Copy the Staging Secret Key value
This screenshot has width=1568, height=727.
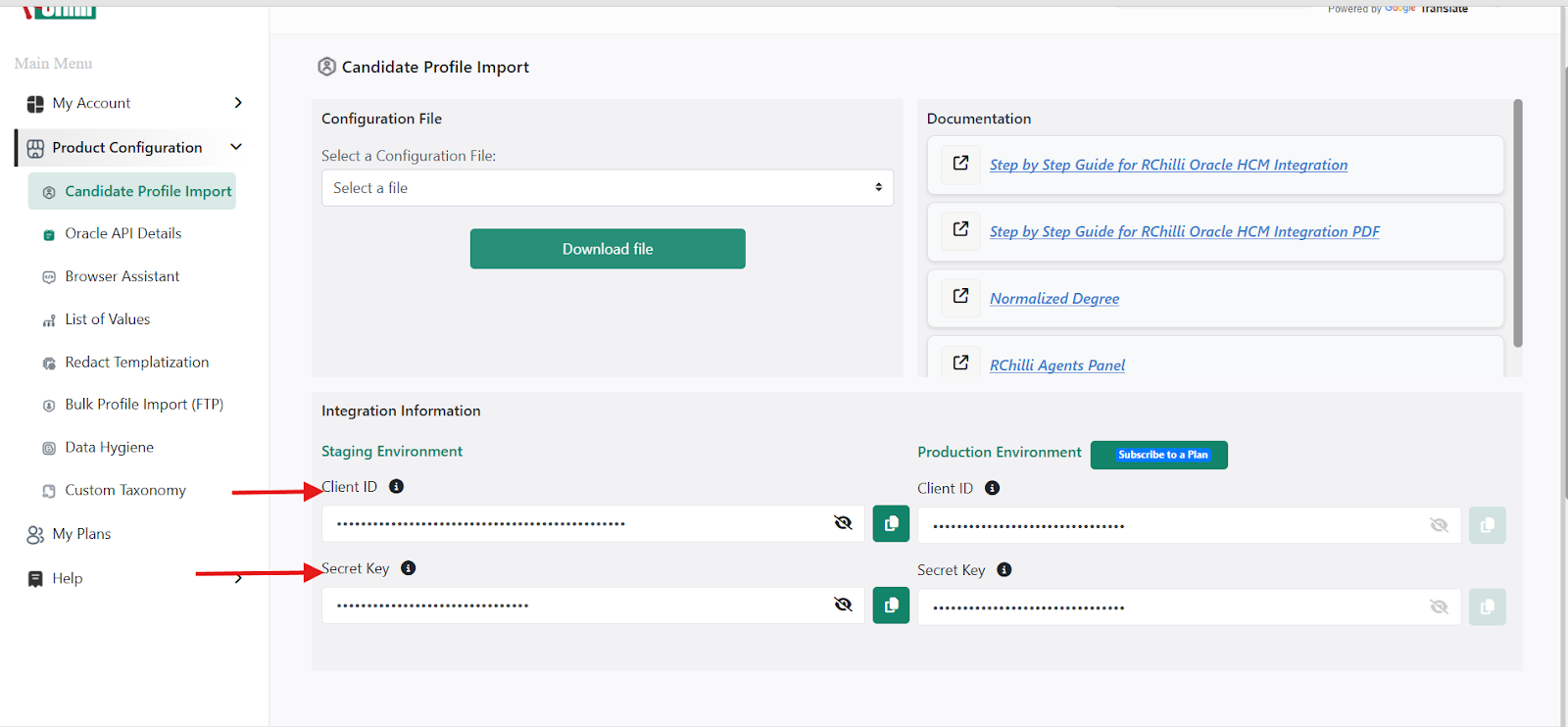point(891,606)
